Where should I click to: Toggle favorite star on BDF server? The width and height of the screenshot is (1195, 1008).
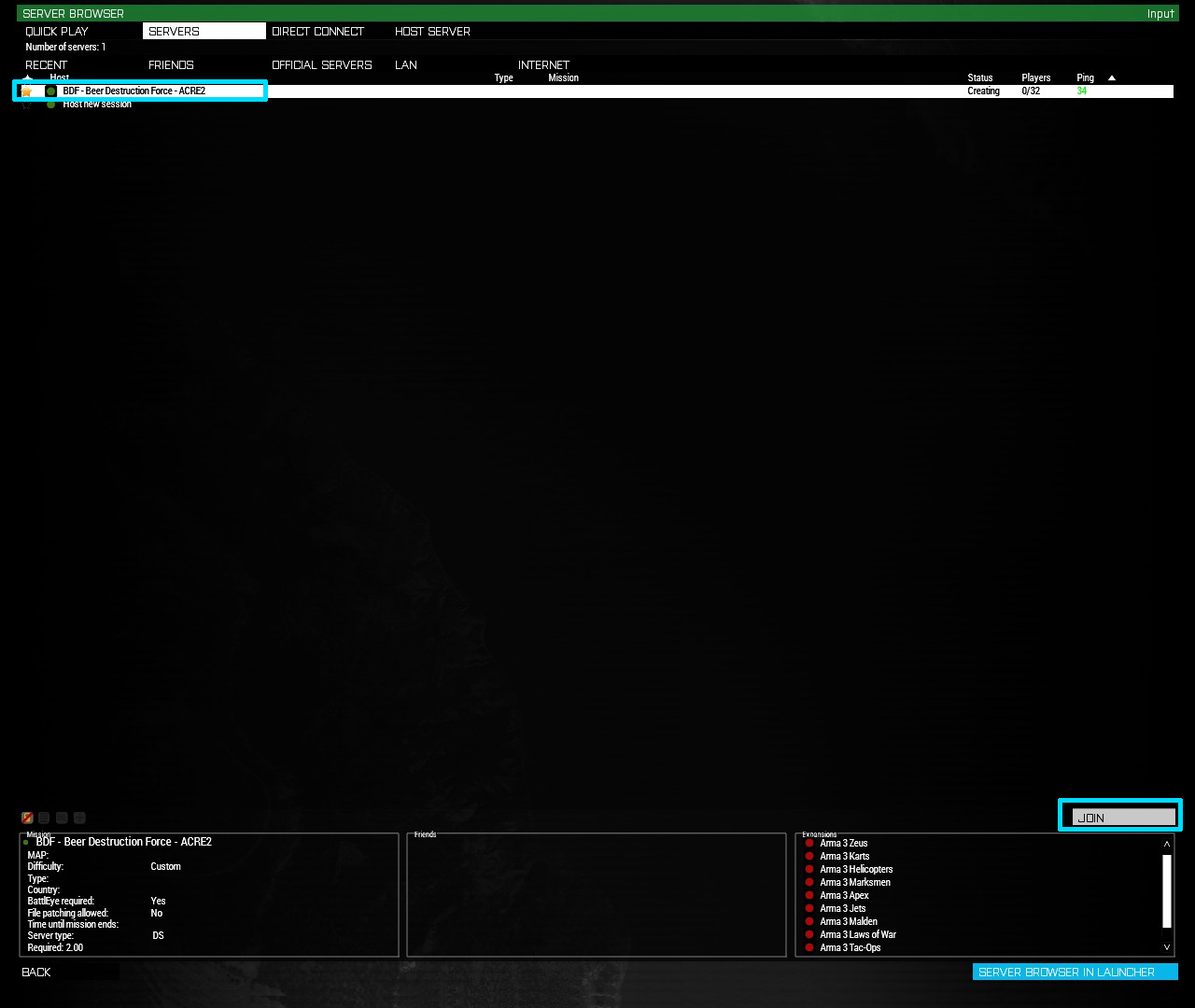[27, 91]
